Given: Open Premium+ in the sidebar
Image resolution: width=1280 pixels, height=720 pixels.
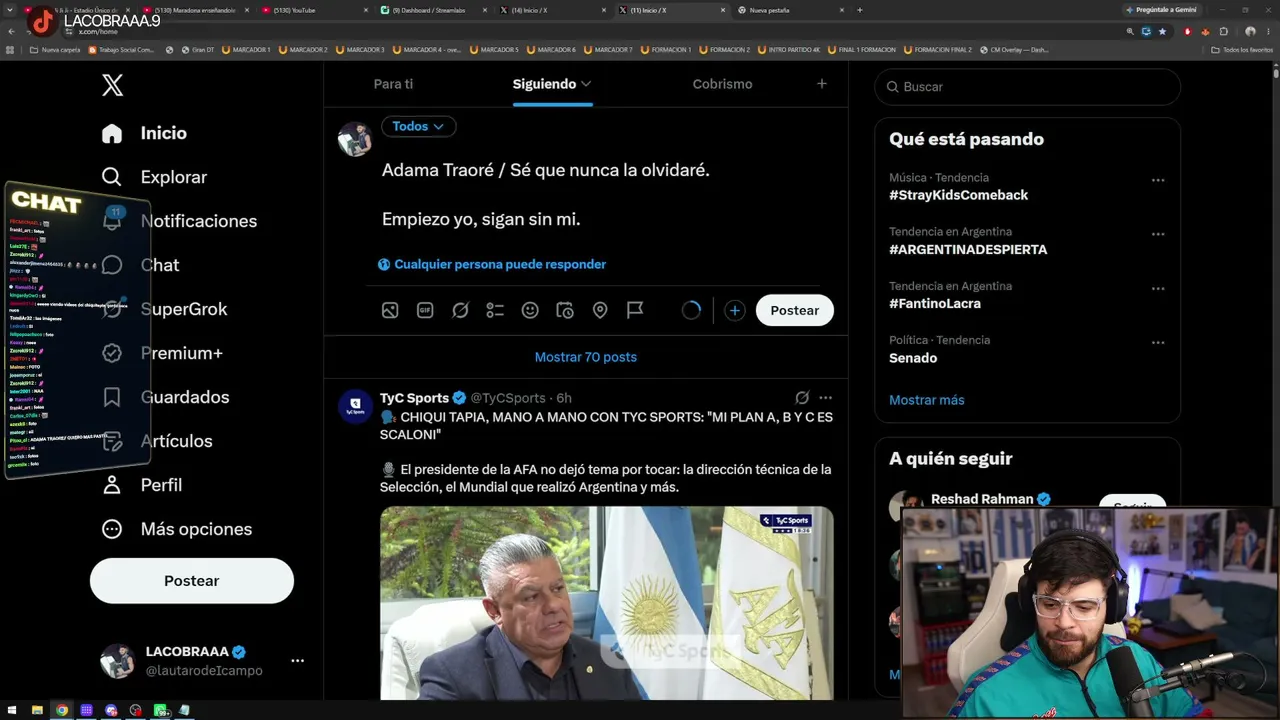Looking at the screenshot, I should 162,353.
